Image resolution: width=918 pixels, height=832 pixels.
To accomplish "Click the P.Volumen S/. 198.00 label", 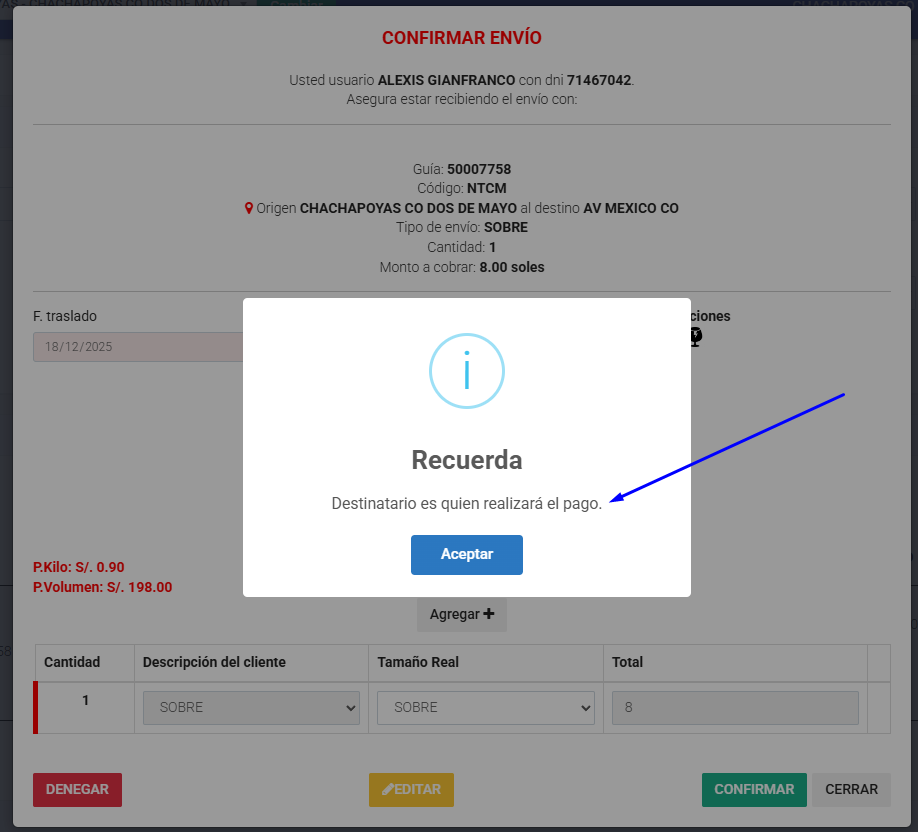I will pyautogui.click(x=102, y=588).
